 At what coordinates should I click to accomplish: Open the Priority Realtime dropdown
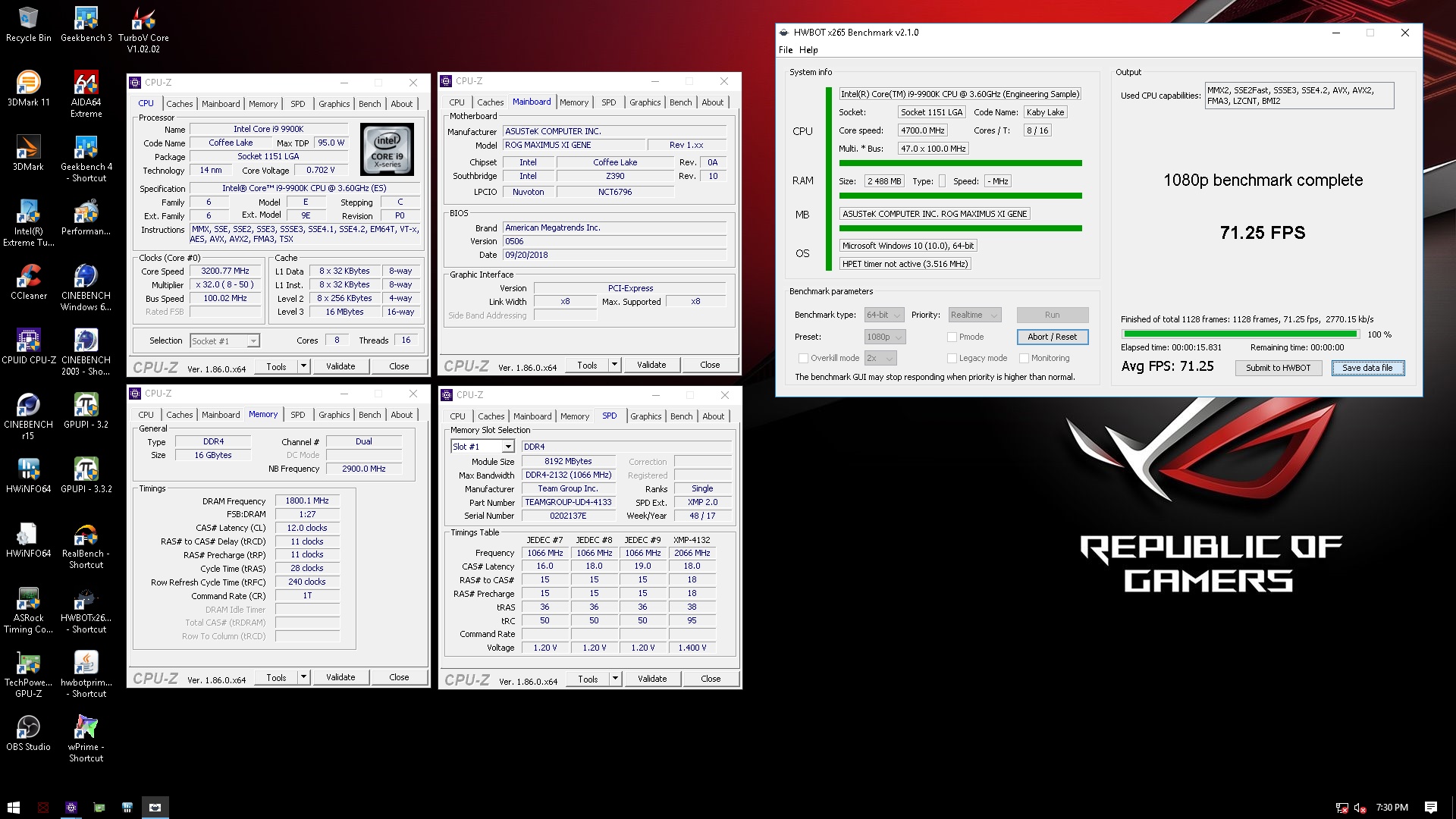coord(974,315)
